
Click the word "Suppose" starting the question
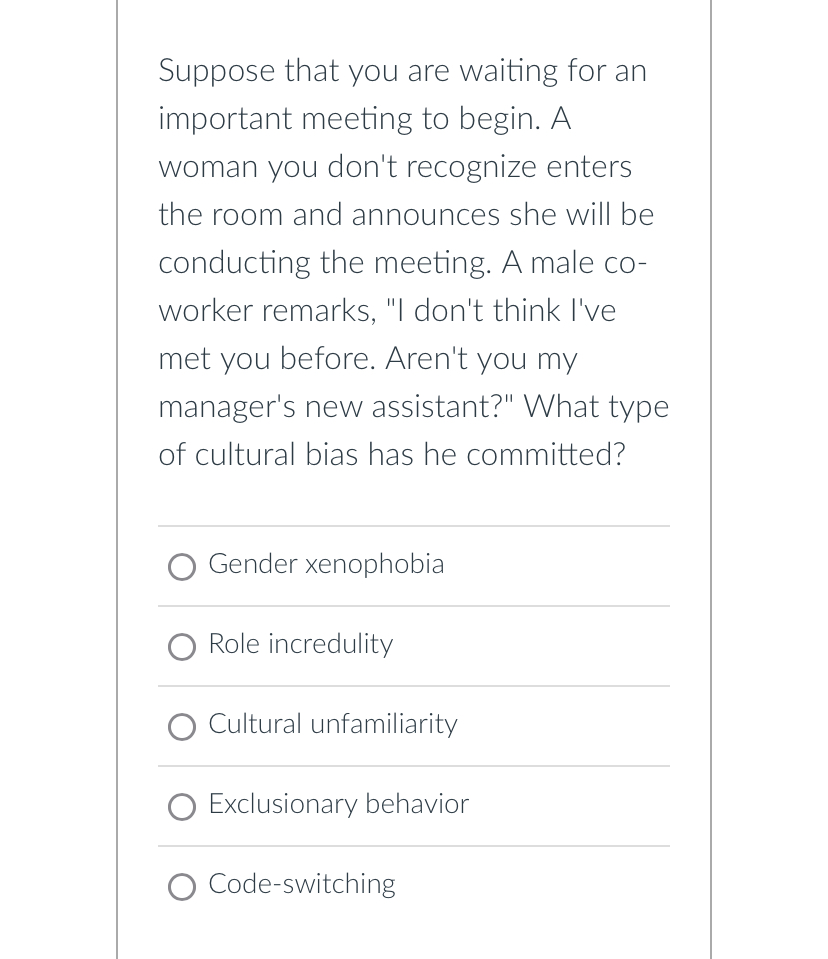(x=216, y=71)
